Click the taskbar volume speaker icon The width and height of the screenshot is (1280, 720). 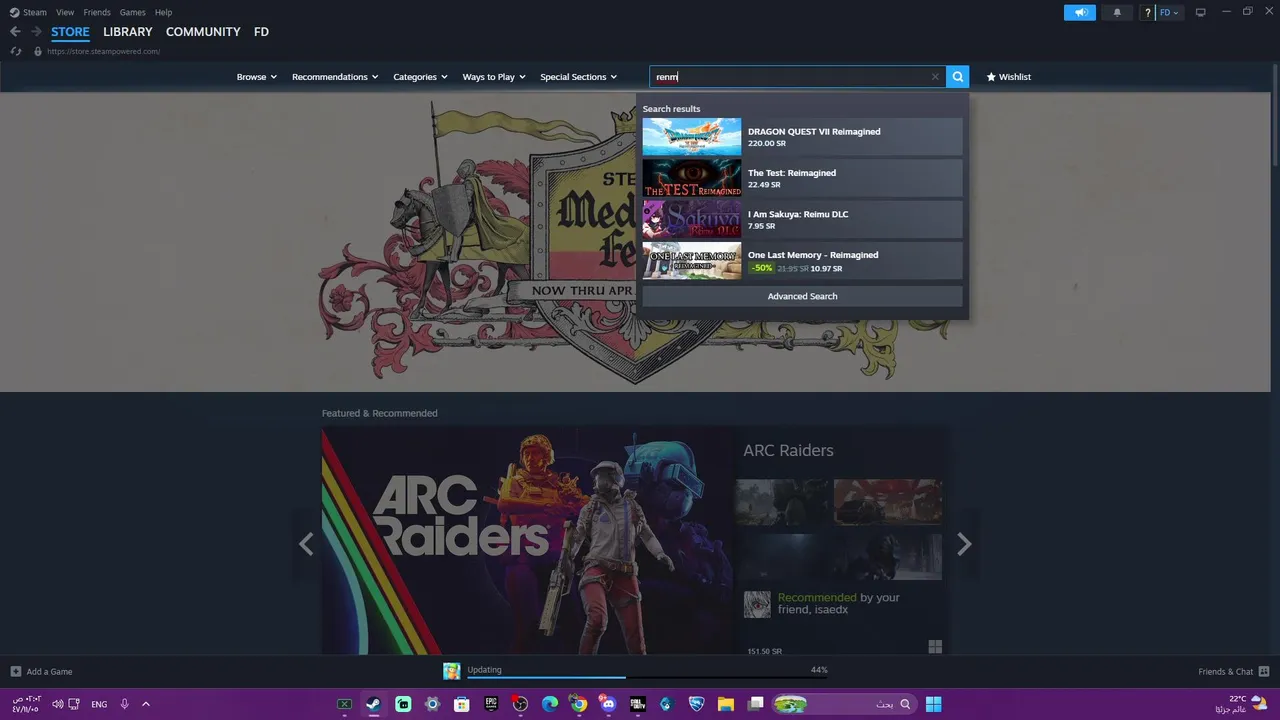tap(57, 704)
